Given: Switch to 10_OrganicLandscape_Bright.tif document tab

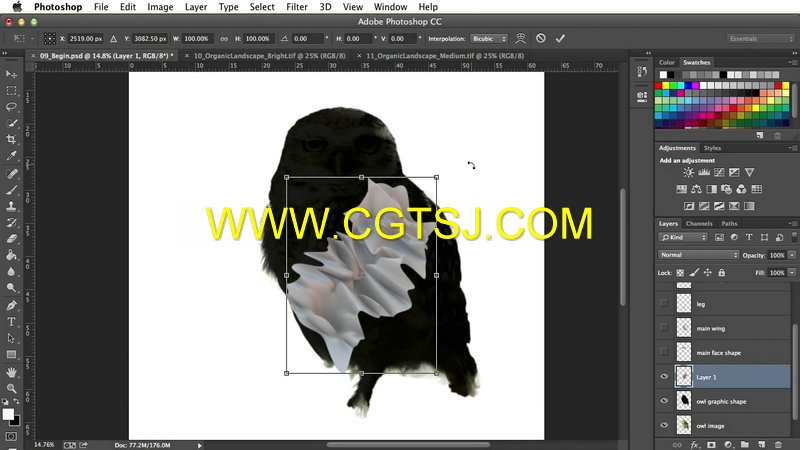Looking at the screenshot, I should (269, 56).
